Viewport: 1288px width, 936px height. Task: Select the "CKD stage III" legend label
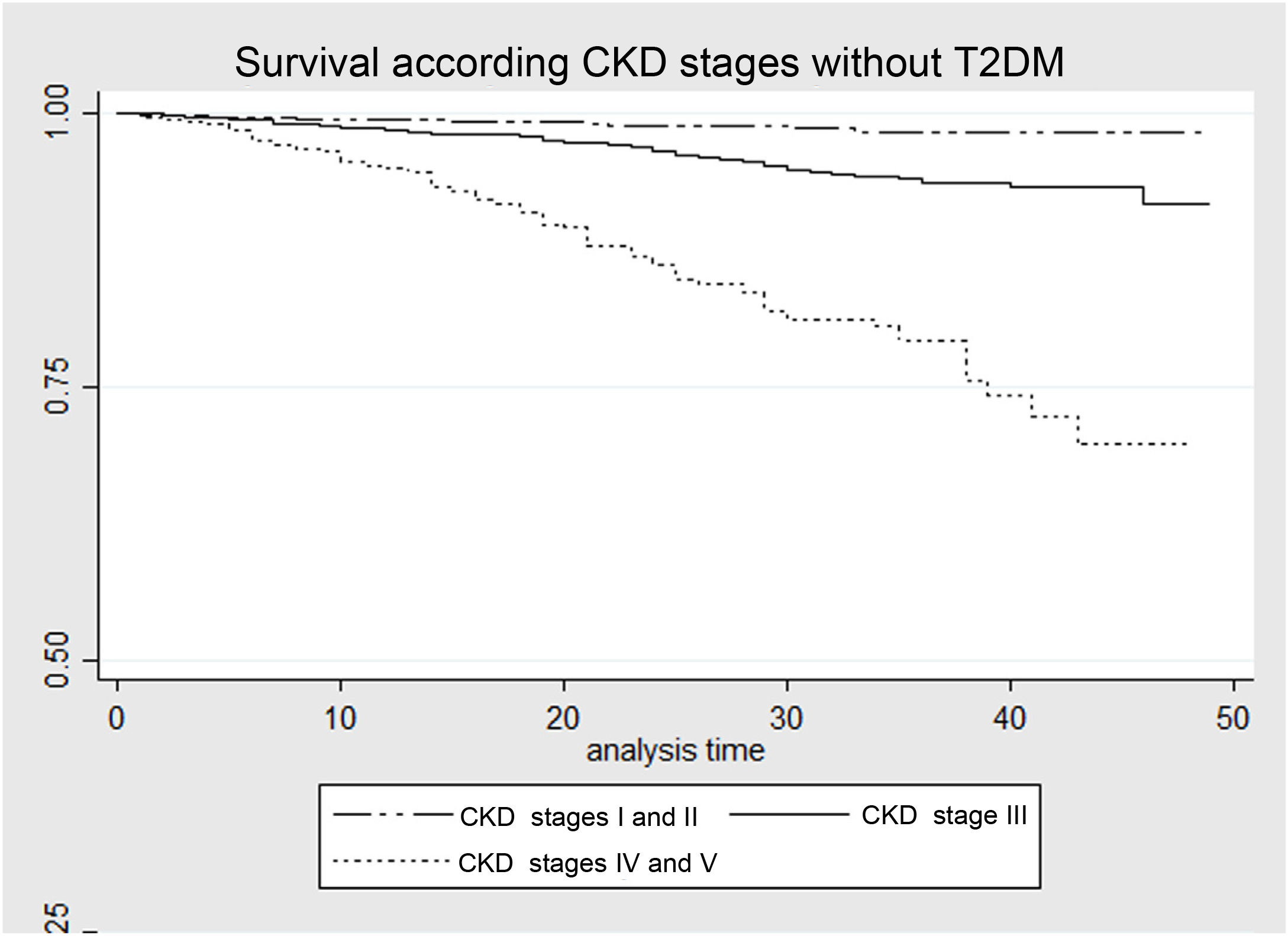click(944, 815)
